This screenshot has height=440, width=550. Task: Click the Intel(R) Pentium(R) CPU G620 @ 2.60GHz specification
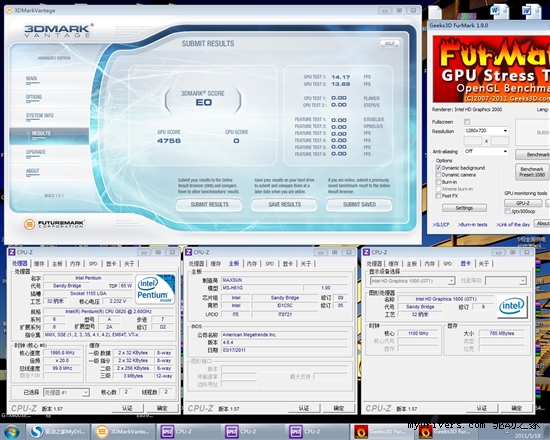108,312
